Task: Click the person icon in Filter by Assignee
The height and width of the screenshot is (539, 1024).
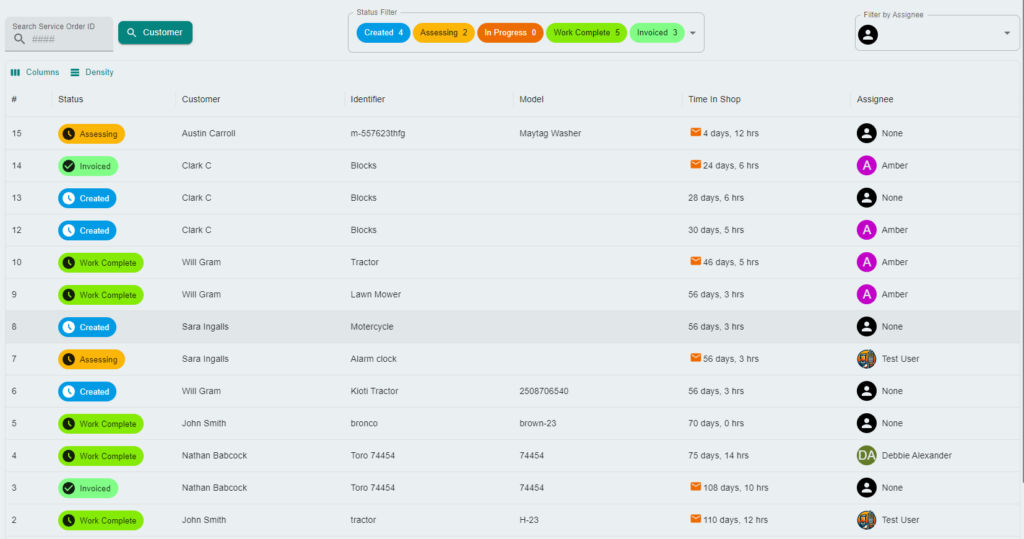Action: (868, 35)
